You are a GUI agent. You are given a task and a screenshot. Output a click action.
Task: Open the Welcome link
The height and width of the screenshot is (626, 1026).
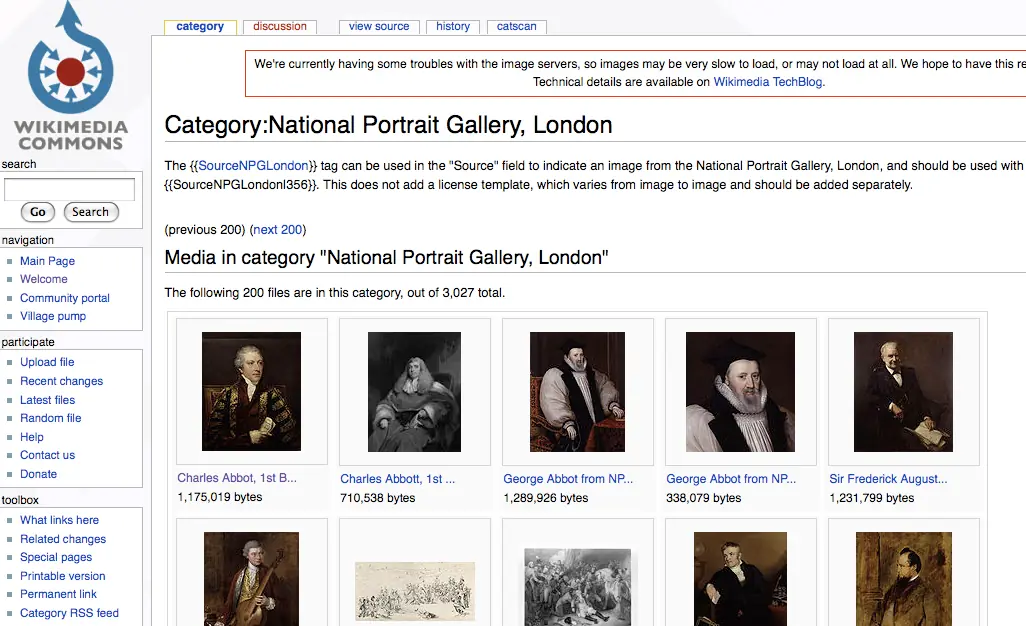point(43,279)
